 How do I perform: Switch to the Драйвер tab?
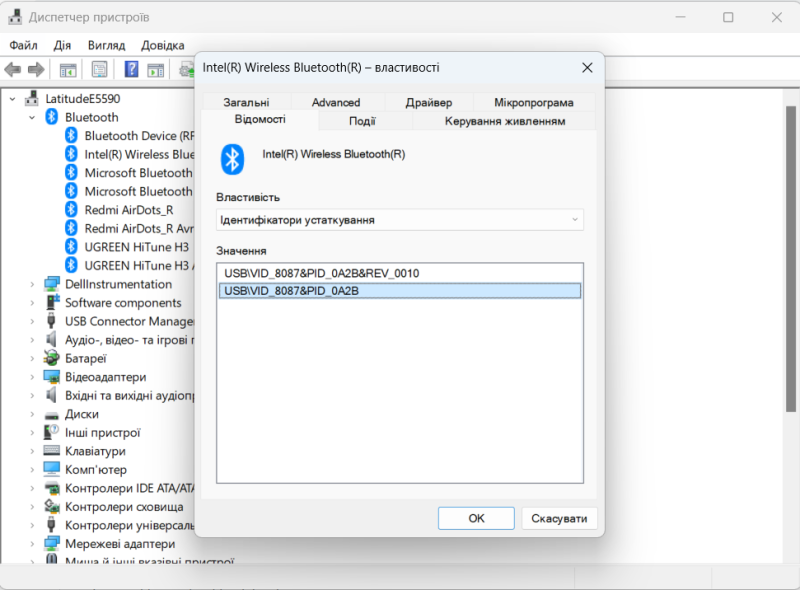tap(428, 102)
